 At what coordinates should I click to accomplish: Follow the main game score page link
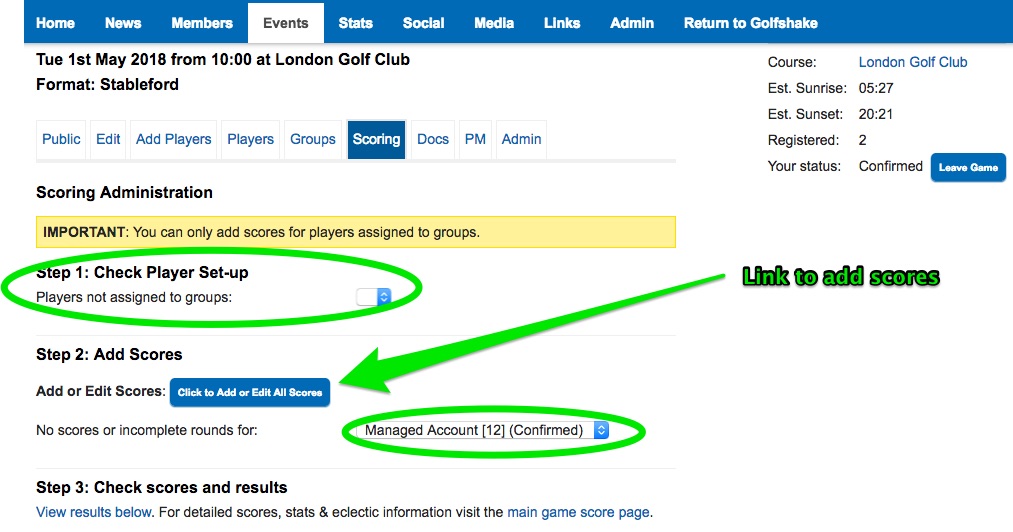pyautogui.click(x=578, y=512)
